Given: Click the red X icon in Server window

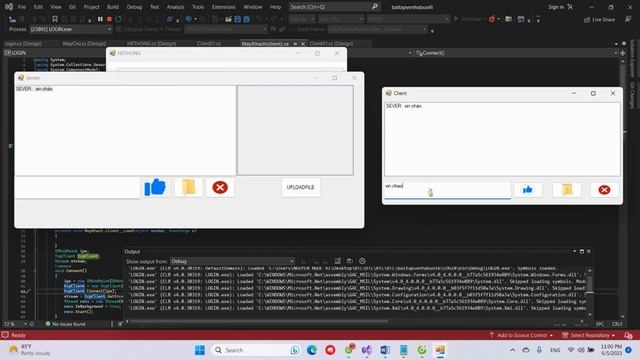Looking at the screenshot, I should pyautogui.click(x=220, y=187).
